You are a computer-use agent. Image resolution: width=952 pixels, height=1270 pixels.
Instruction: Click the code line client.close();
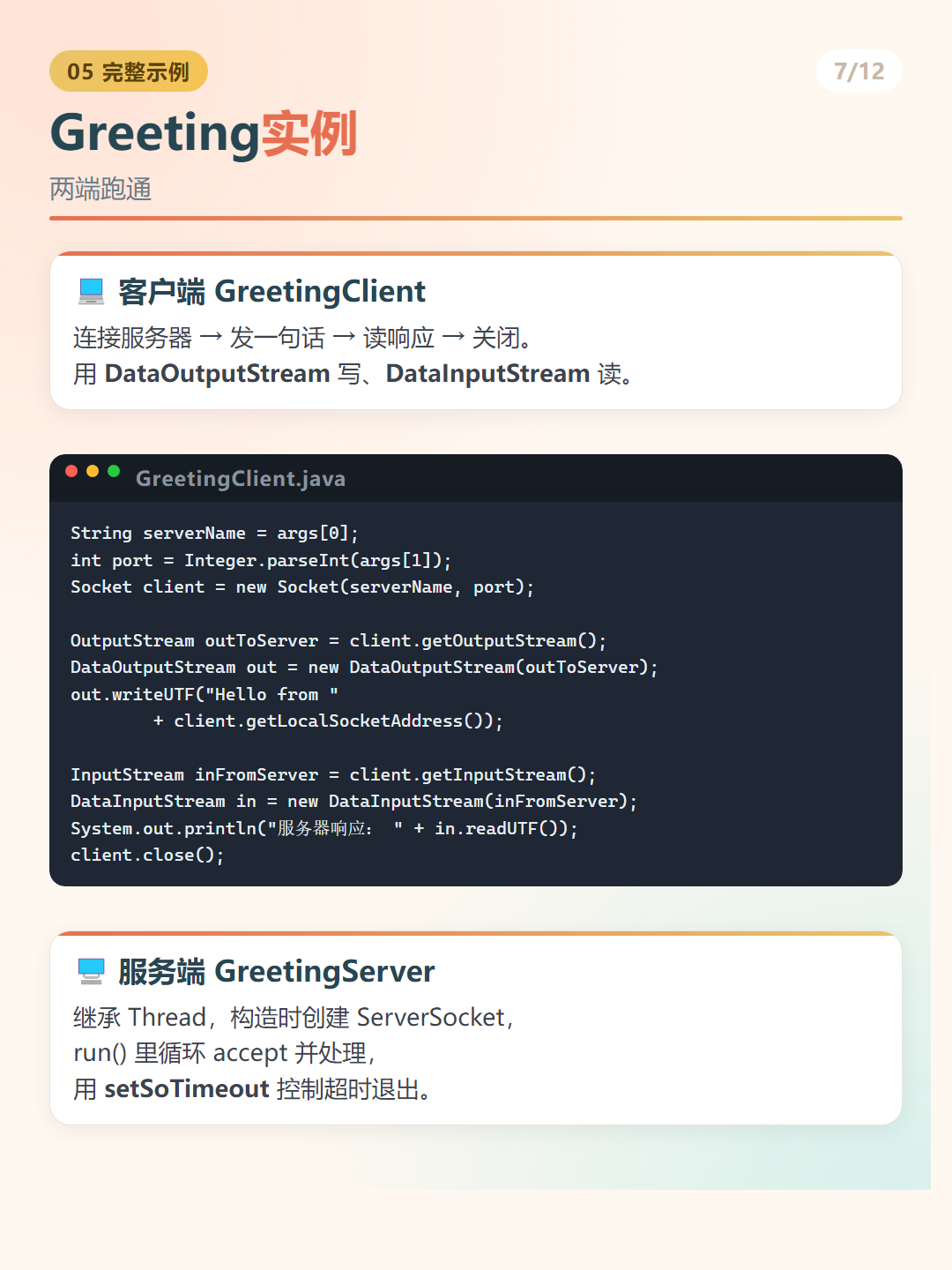(147, 855)
